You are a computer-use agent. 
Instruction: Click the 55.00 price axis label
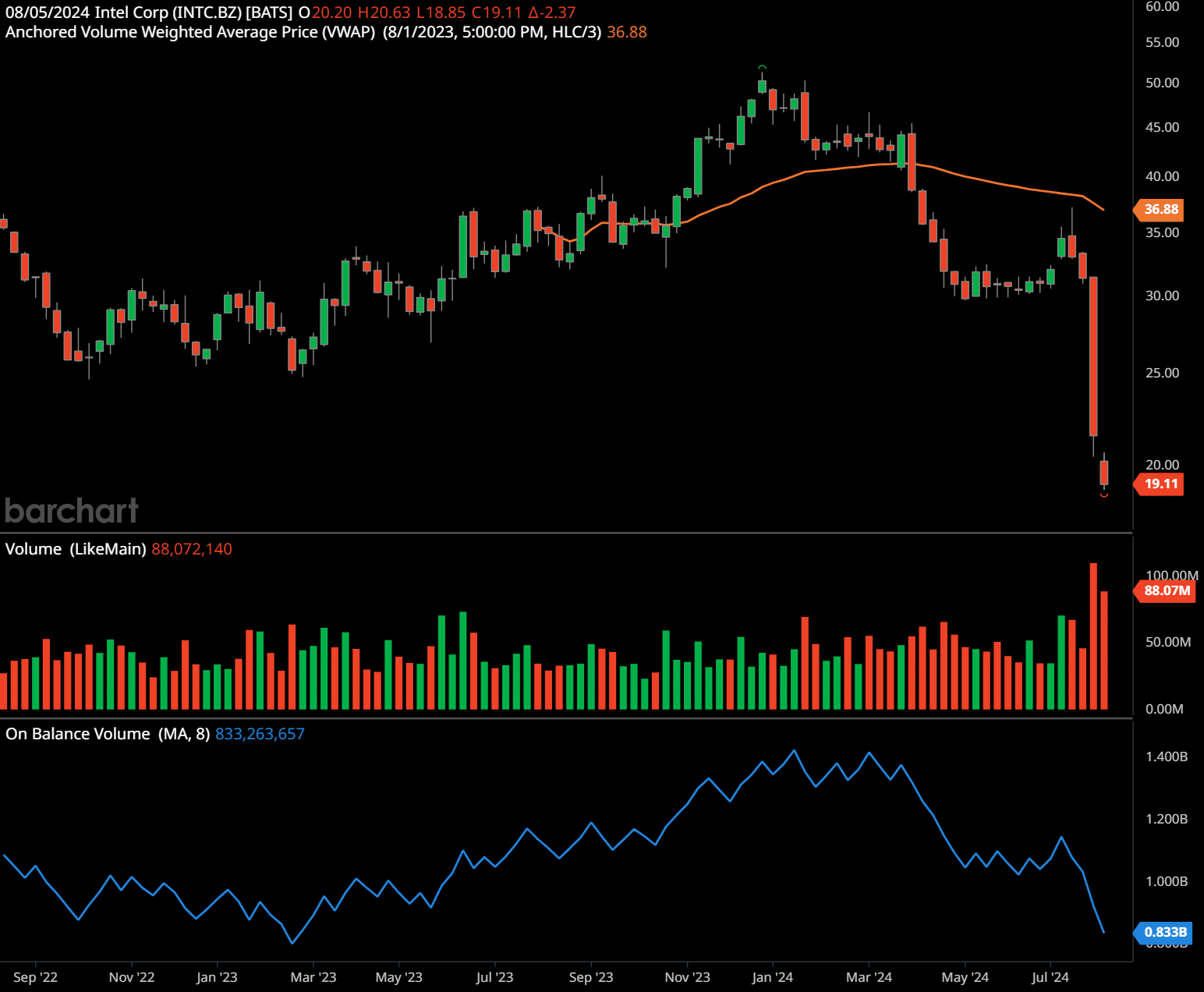click(x=1162, y=42)
